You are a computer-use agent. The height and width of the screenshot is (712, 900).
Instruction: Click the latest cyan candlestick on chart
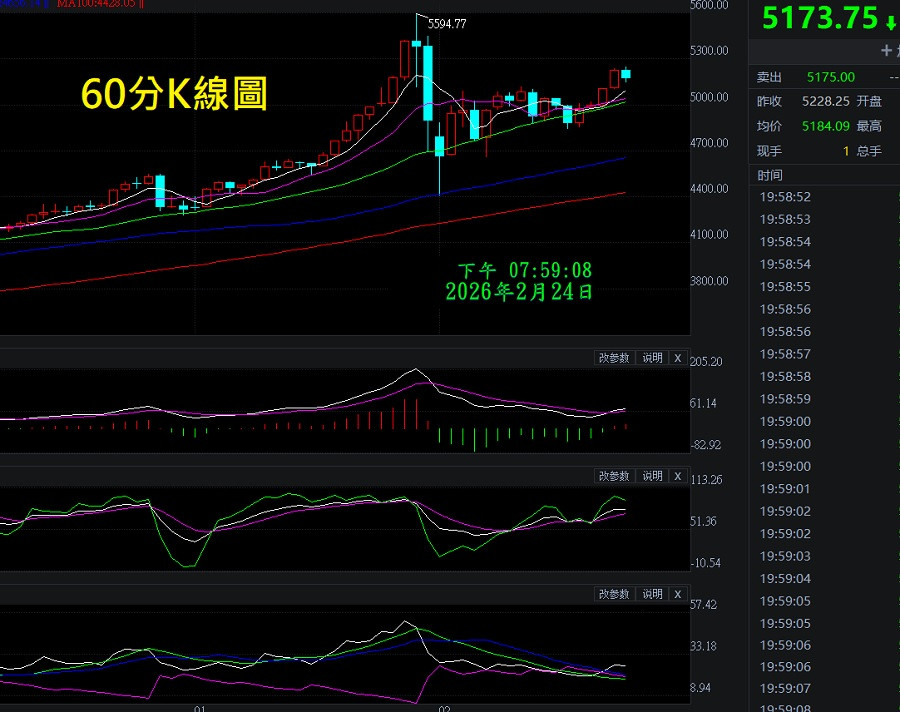[626, 73]
